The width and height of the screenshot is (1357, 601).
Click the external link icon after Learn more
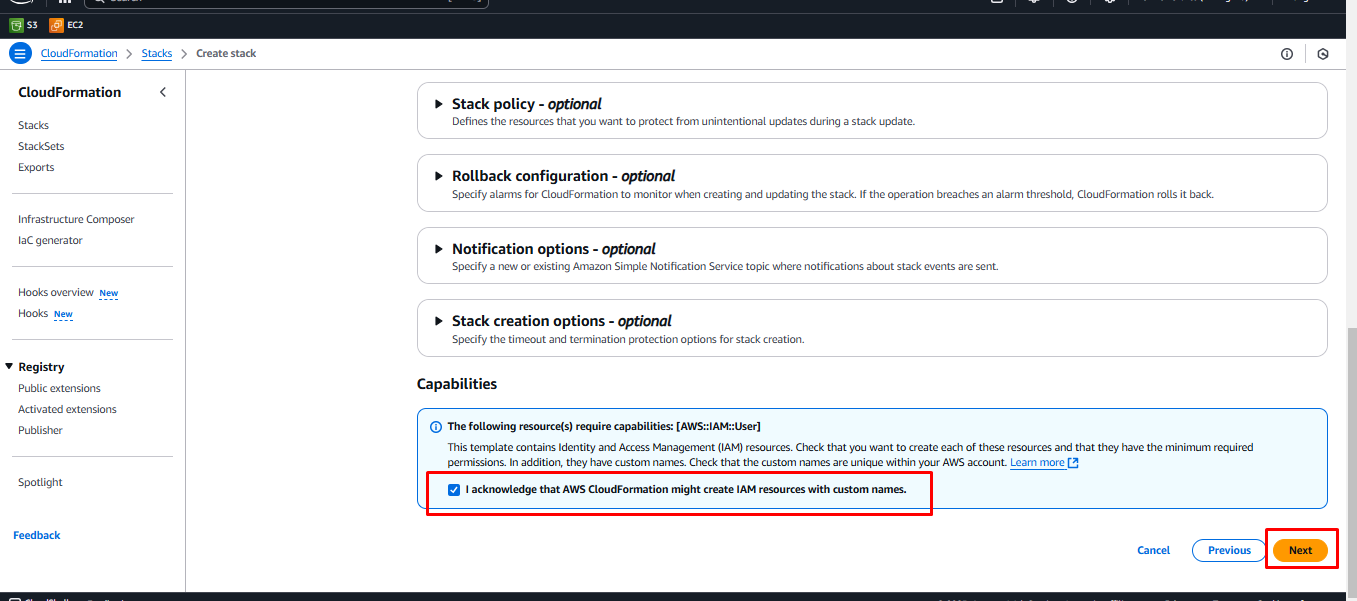pos(1073,463)
